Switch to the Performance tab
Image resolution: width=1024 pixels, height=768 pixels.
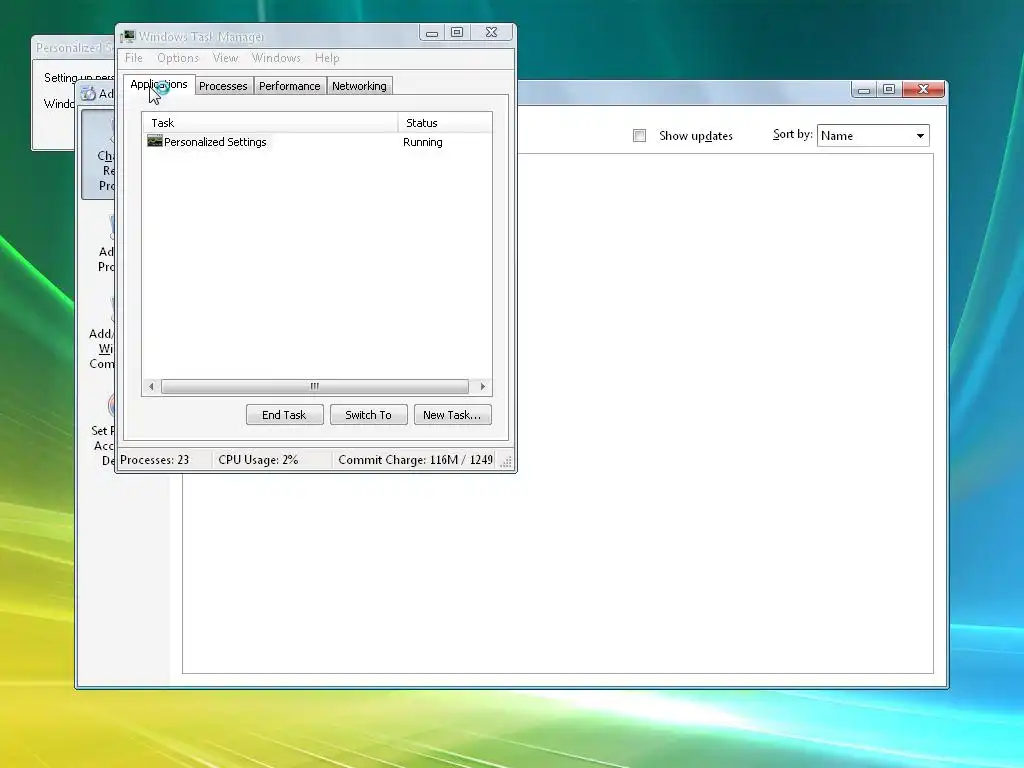point(289,86)
